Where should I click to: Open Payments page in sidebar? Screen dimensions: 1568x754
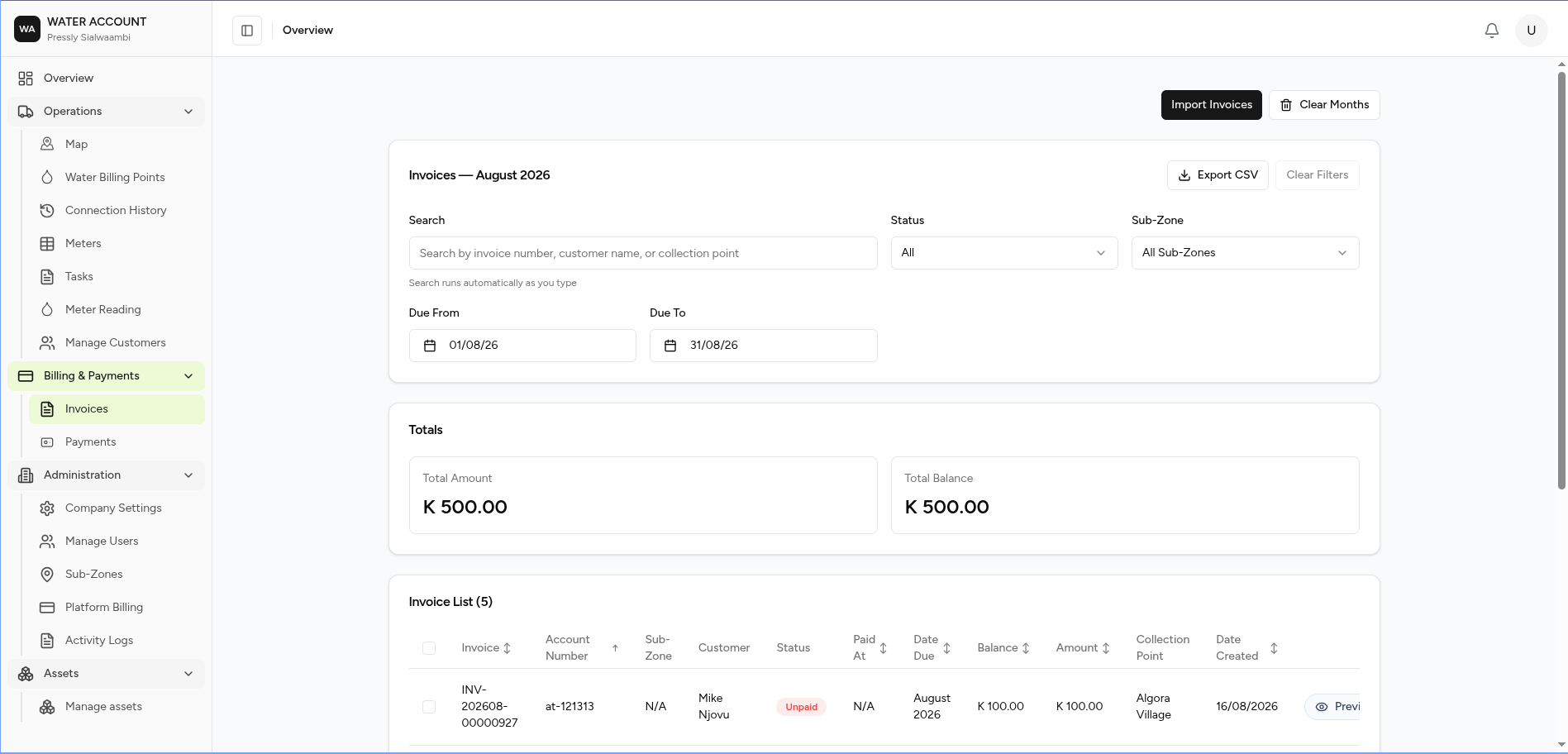click(117, 442)
